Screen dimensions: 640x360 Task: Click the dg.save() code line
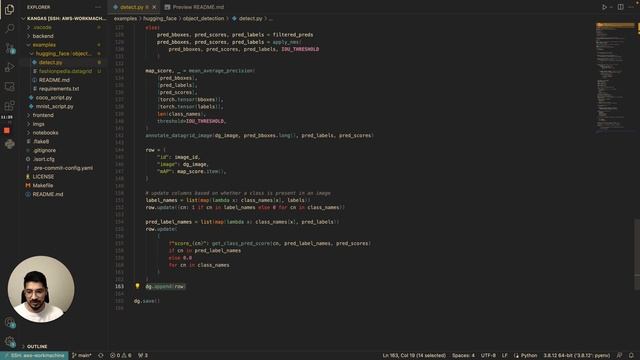(147, 301)
